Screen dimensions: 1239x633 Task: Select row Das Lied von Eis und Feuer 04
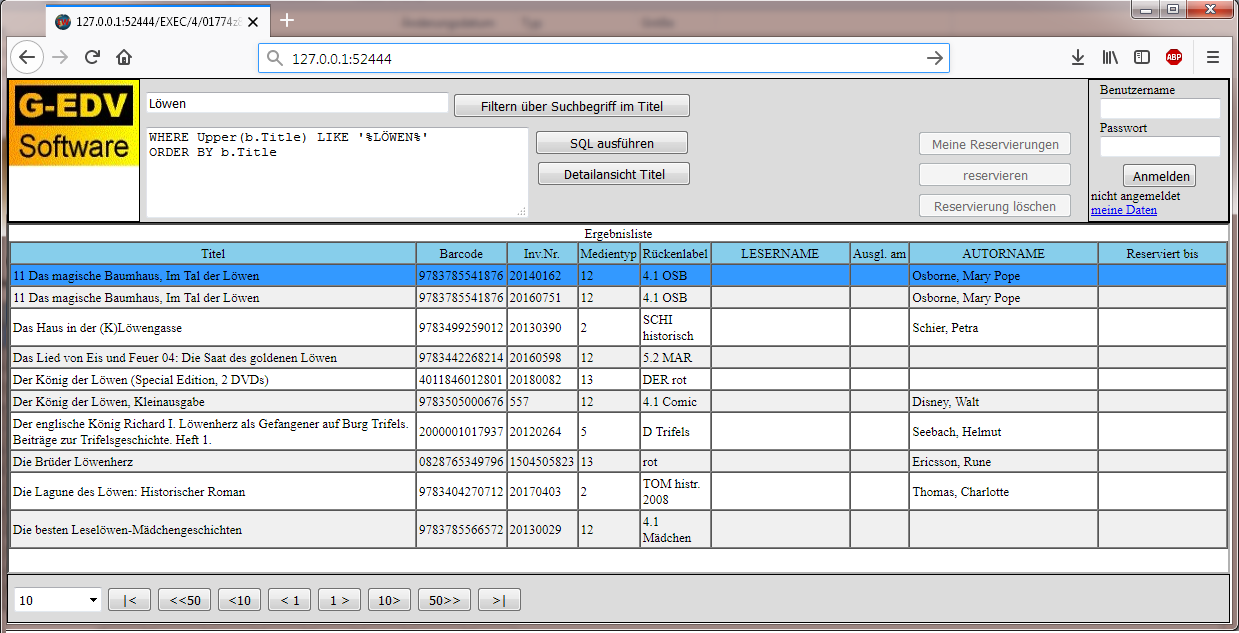coord(618,357)
